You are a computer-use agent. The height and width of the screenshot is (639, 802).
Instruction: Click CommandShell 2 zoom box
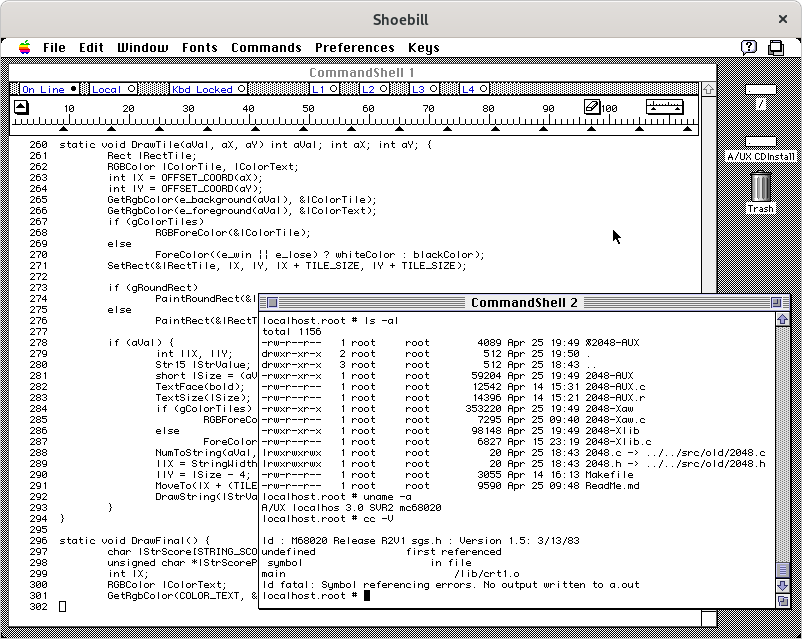[x=776, y=302]
